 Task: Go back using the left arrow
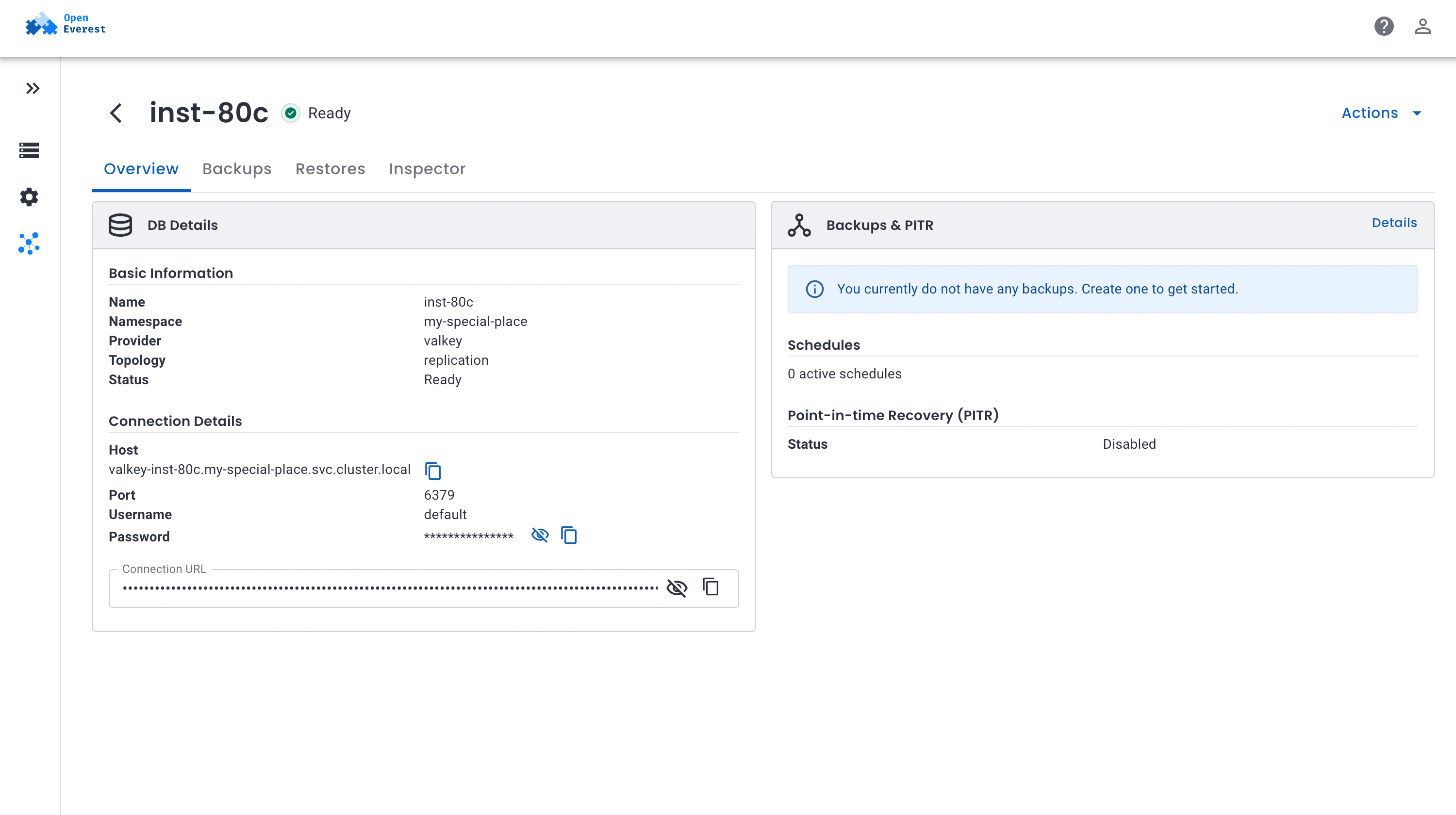[x=116, y=113]
